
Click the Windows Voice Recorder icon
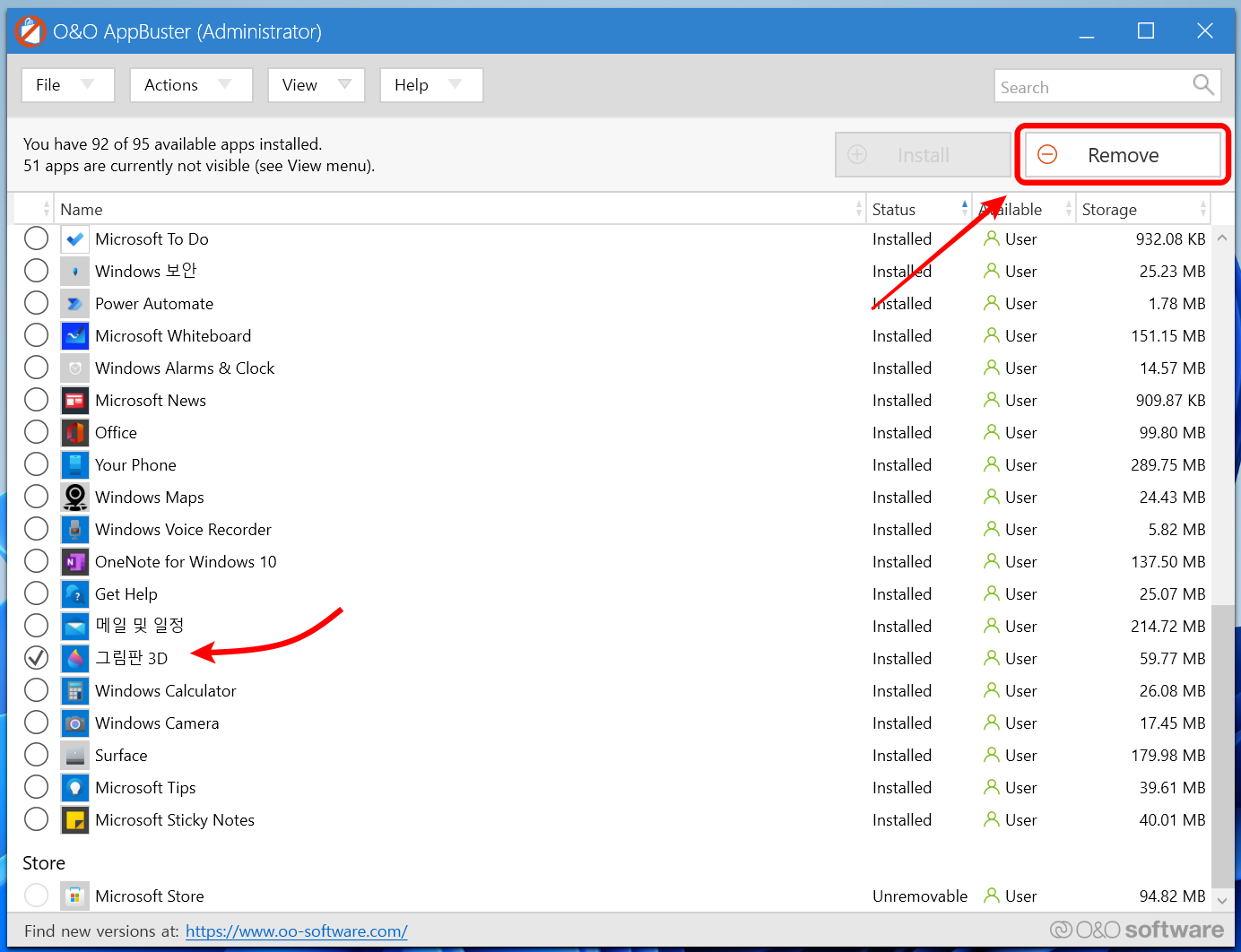click(x=75, y=530)
